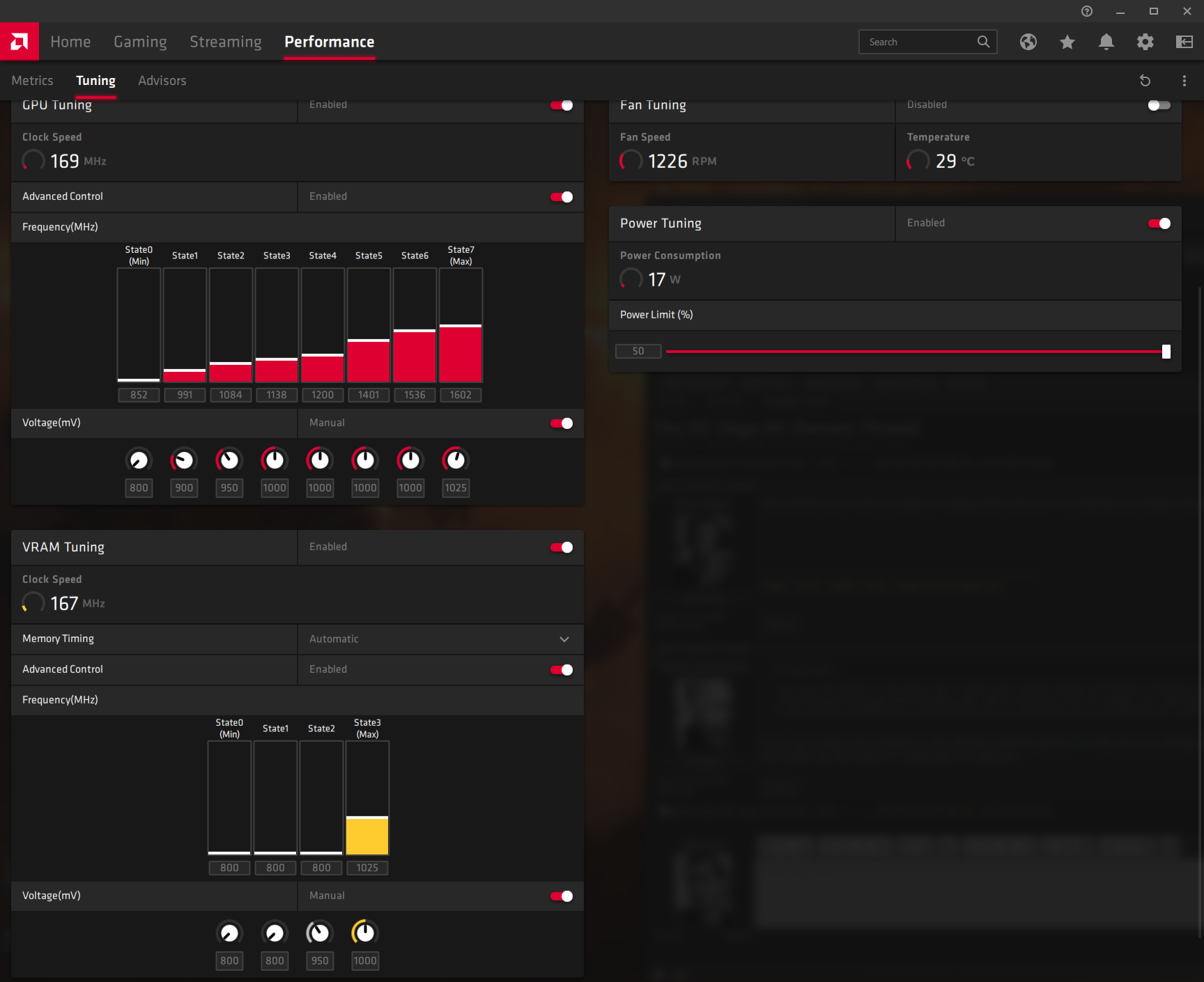1204x982 pixels.
Task: Click GPU State7 (Max) frequency bar
Action: (x=461, y=325)
